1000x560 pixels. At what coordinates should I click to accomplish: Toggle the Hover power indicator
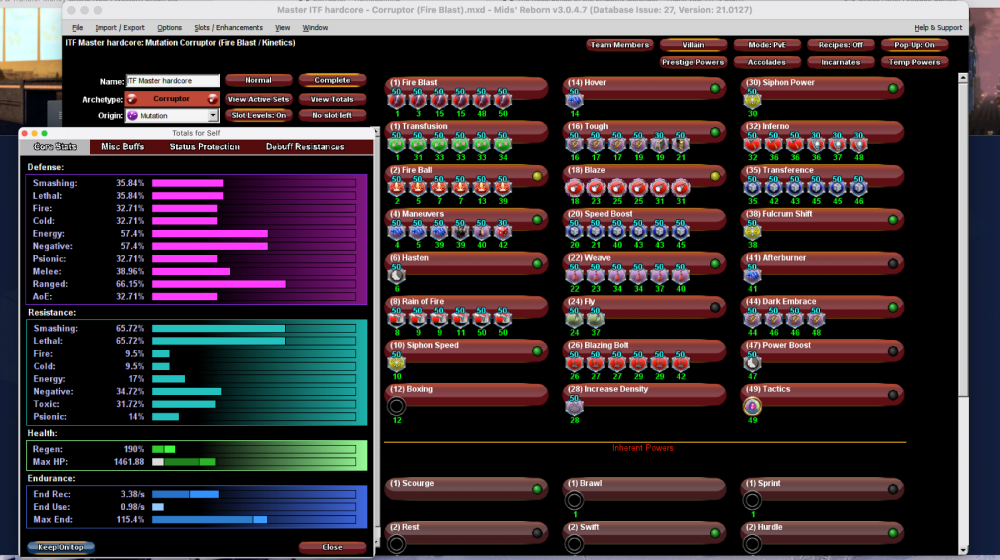pyautogui.click(x=715, y=89)
